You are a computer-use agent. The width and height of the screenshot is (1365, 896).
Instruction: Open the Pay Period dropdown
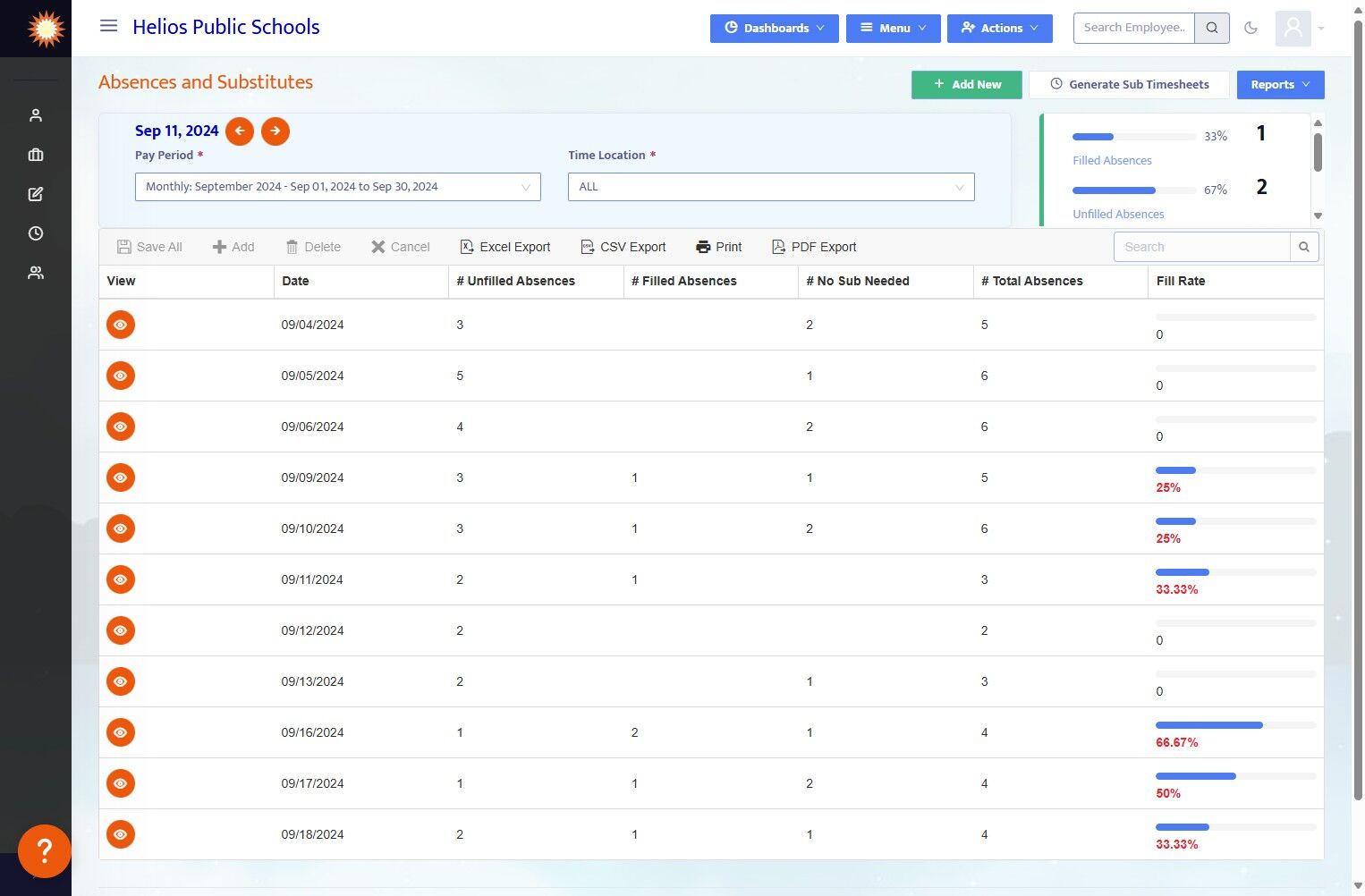tap(337, 187)
